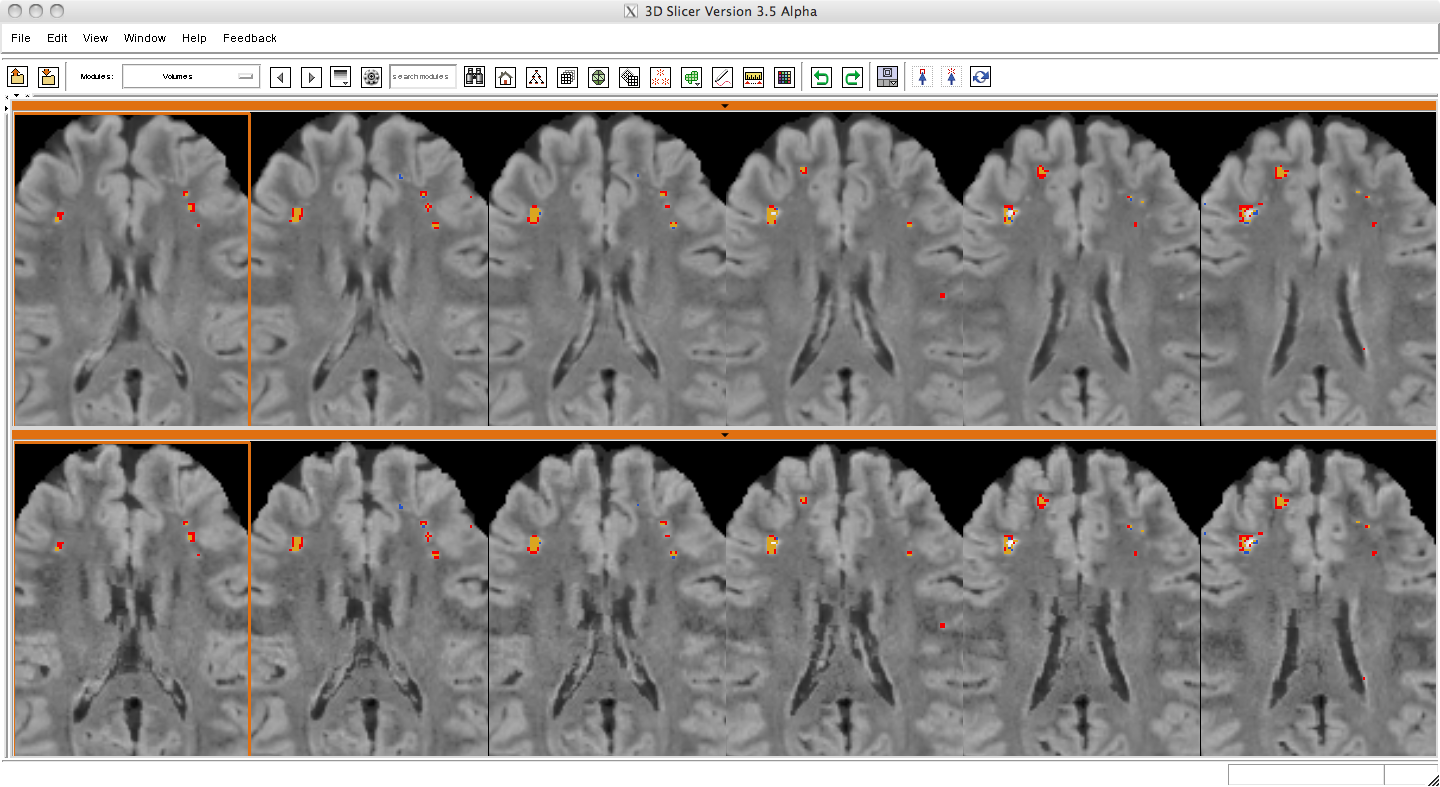
Task: Open the Window menu
Action: [x=145, y=38]
